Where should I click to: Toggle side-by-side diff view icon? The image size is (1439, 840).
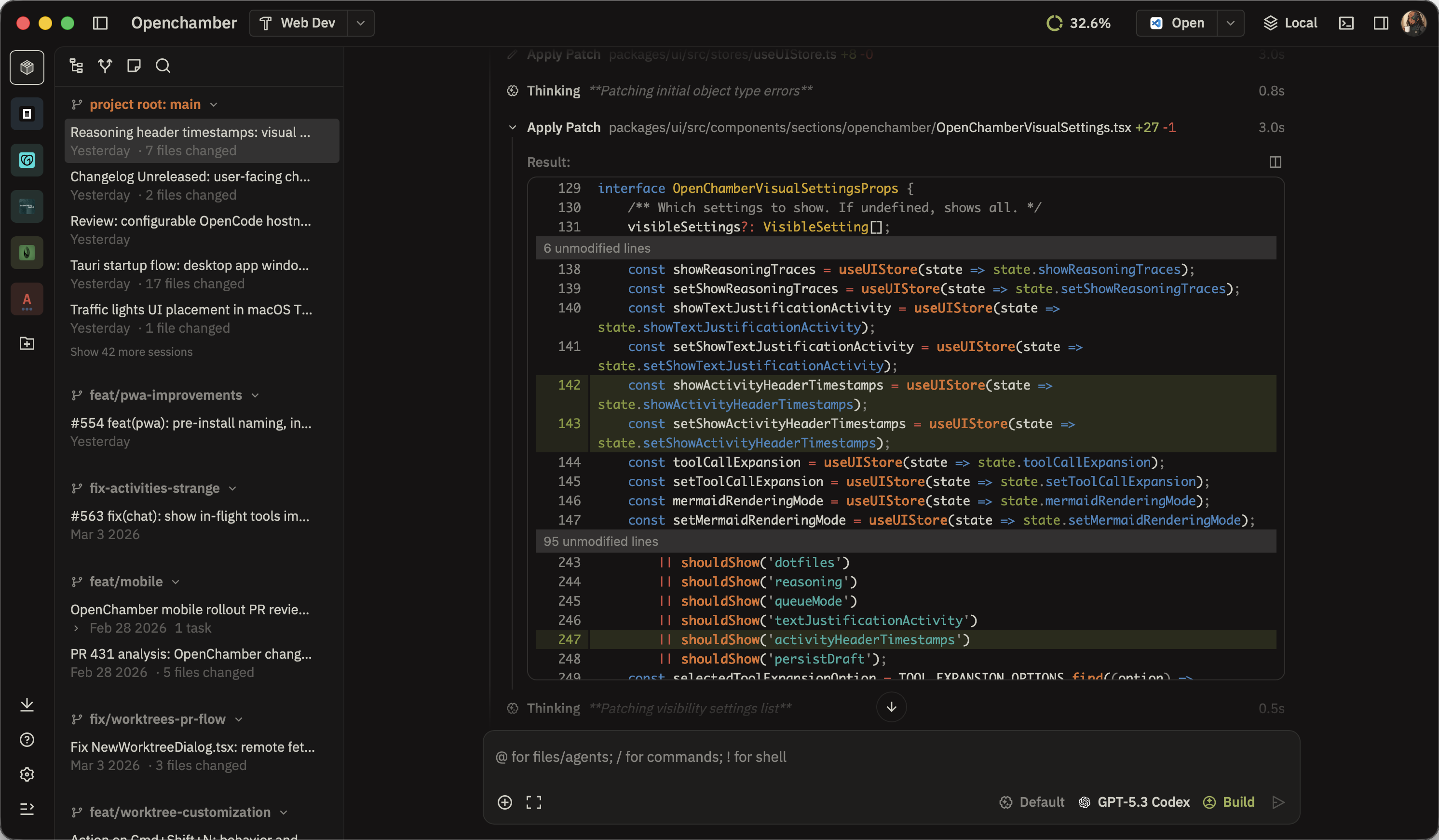[1275, 162]
